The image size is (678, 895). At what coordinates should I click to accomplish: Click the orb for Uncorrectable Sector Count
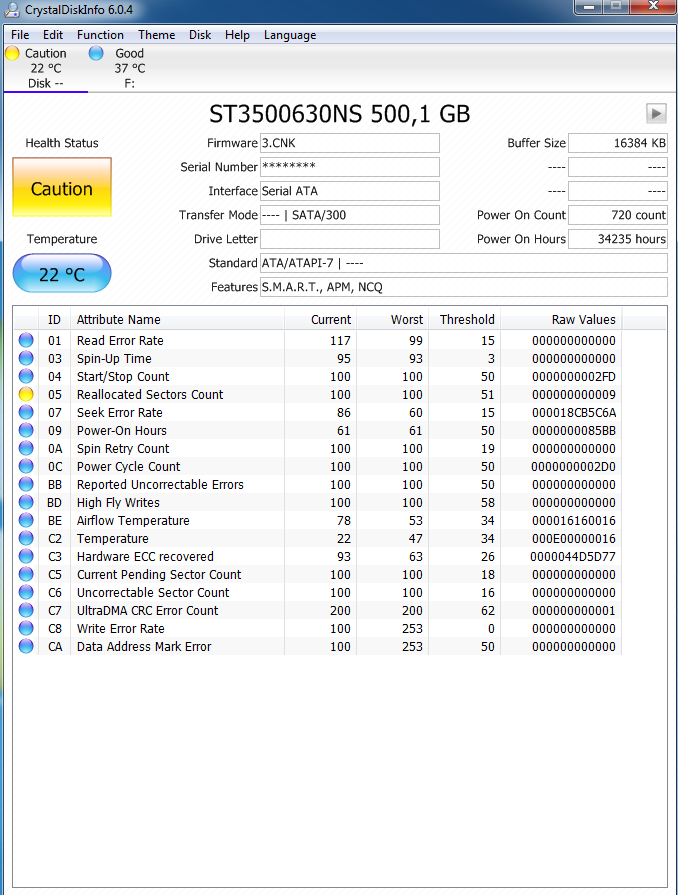click(x=26, y=592)
